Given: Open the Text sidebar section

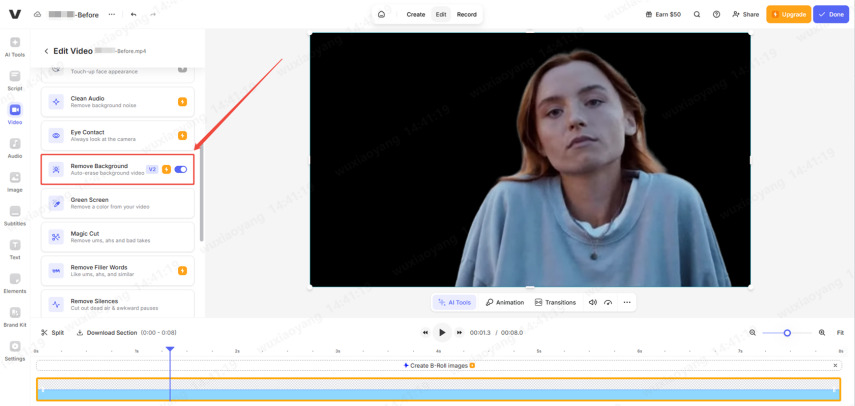Looking at the screenshot, I should pyautogui.click(x=15, y=250).
